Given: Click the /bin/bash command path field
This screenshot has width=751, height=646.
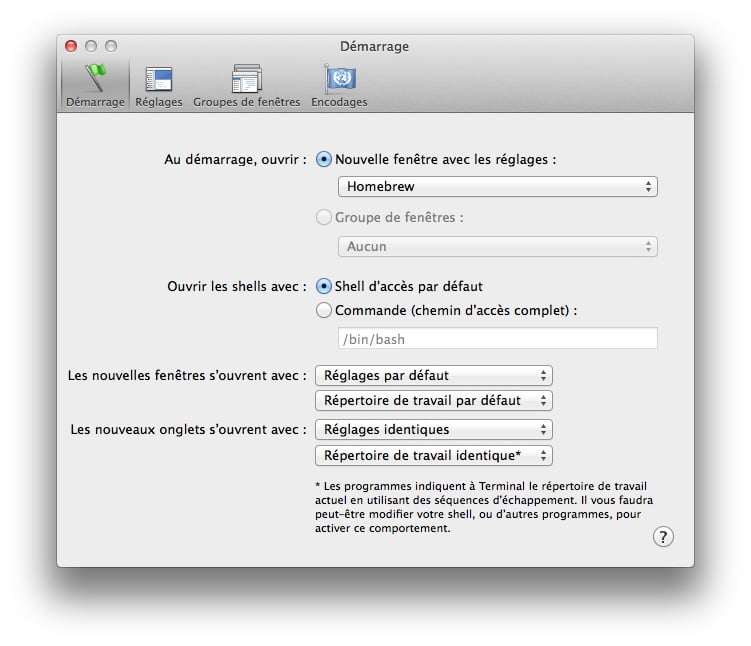Looking at the screenshot, I should pyautogui.click(x=497, y=339).
